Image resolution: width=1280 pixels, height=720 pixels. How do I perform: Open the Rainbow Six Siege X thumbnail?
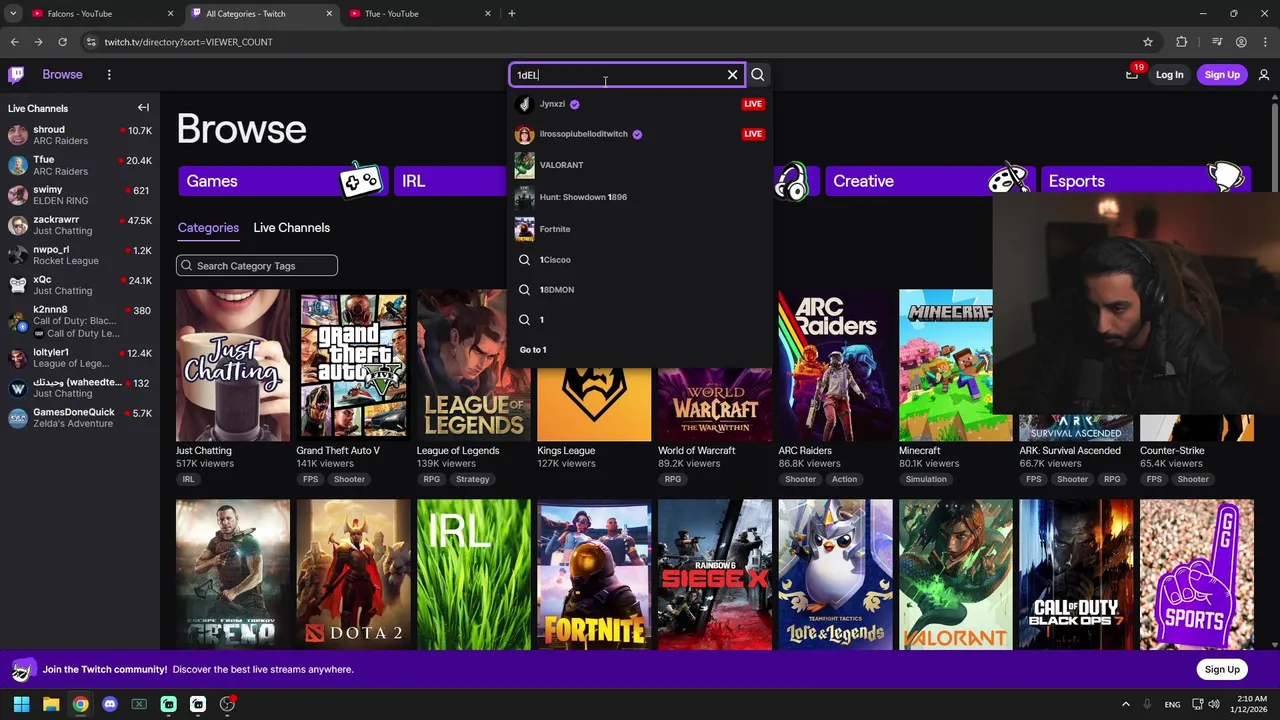click(715, 575)
